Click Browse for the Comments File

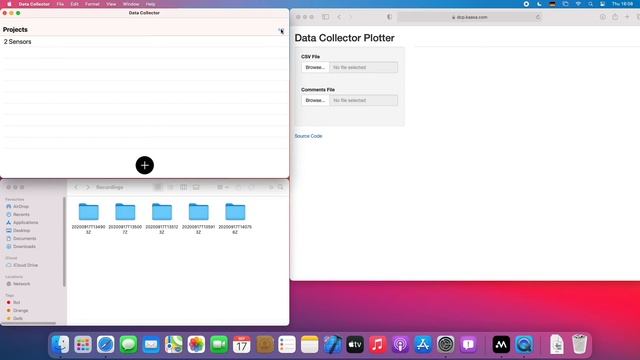(315, 100)
